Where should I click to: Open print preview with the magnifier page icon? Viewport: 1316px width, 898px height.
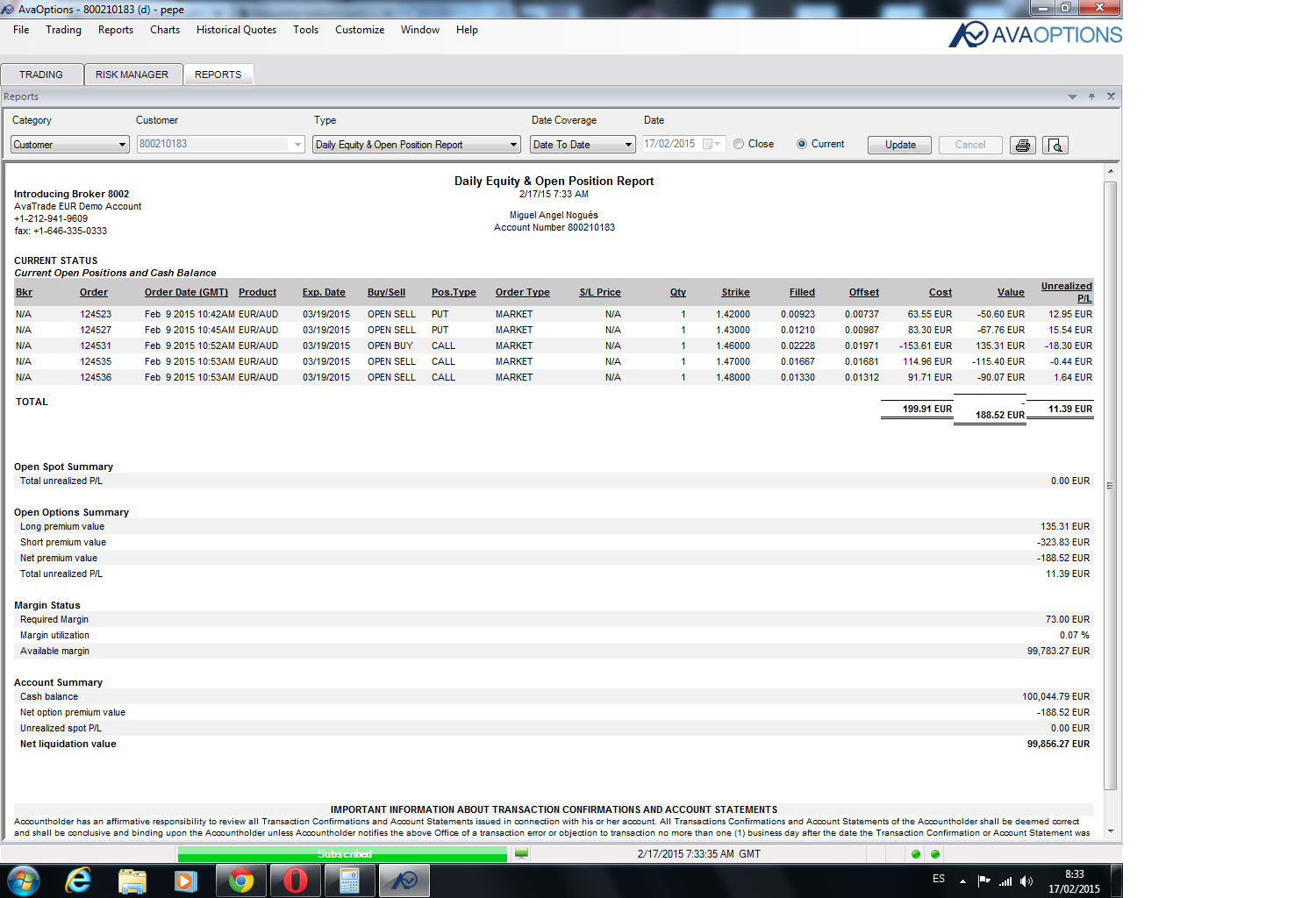[x=1055, y=145]
